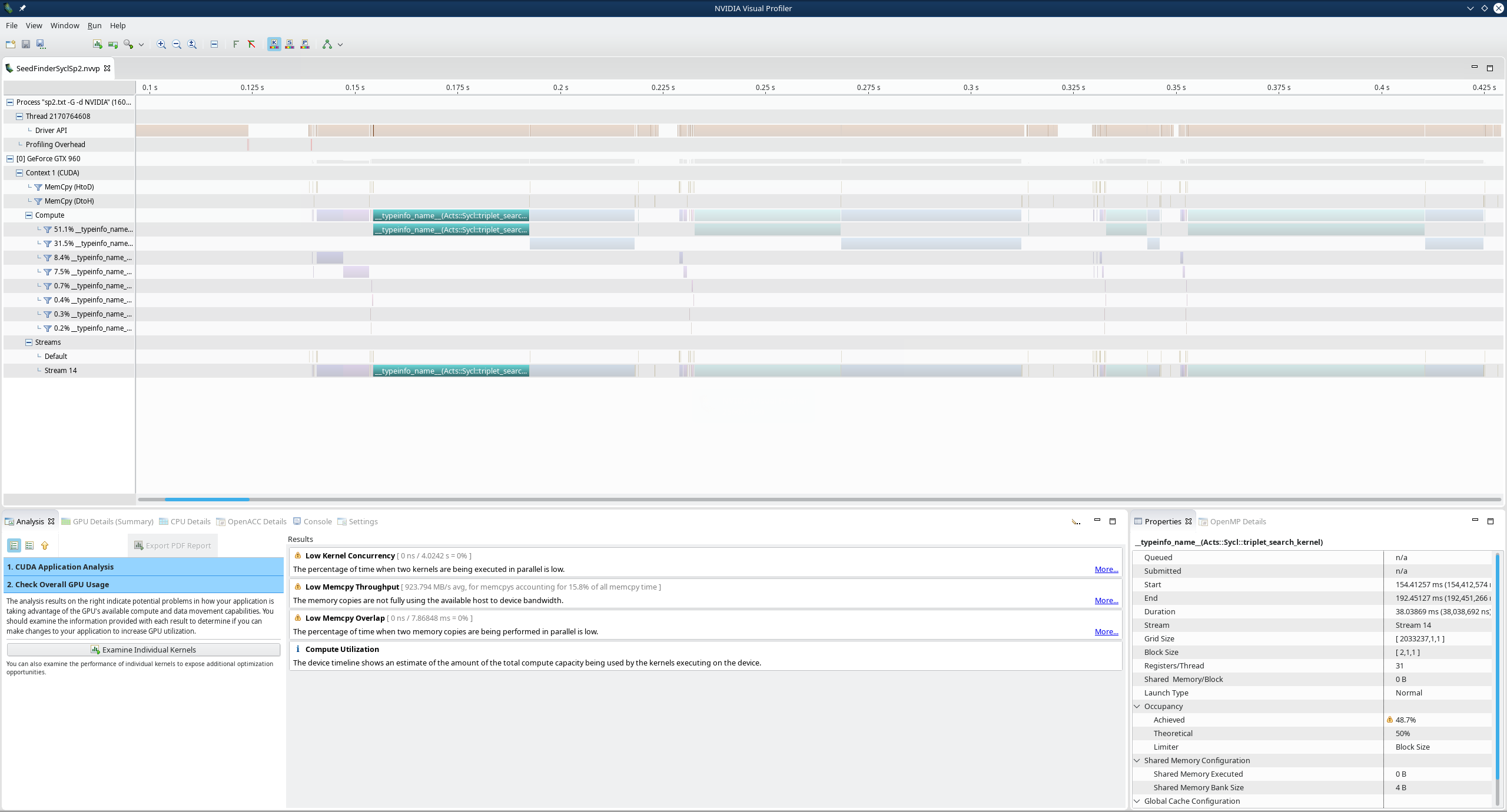Screen dimensions: 1507x812
Task: Toggle color by stream (S)
Action: pyautogui.click(x=290, y=44)
